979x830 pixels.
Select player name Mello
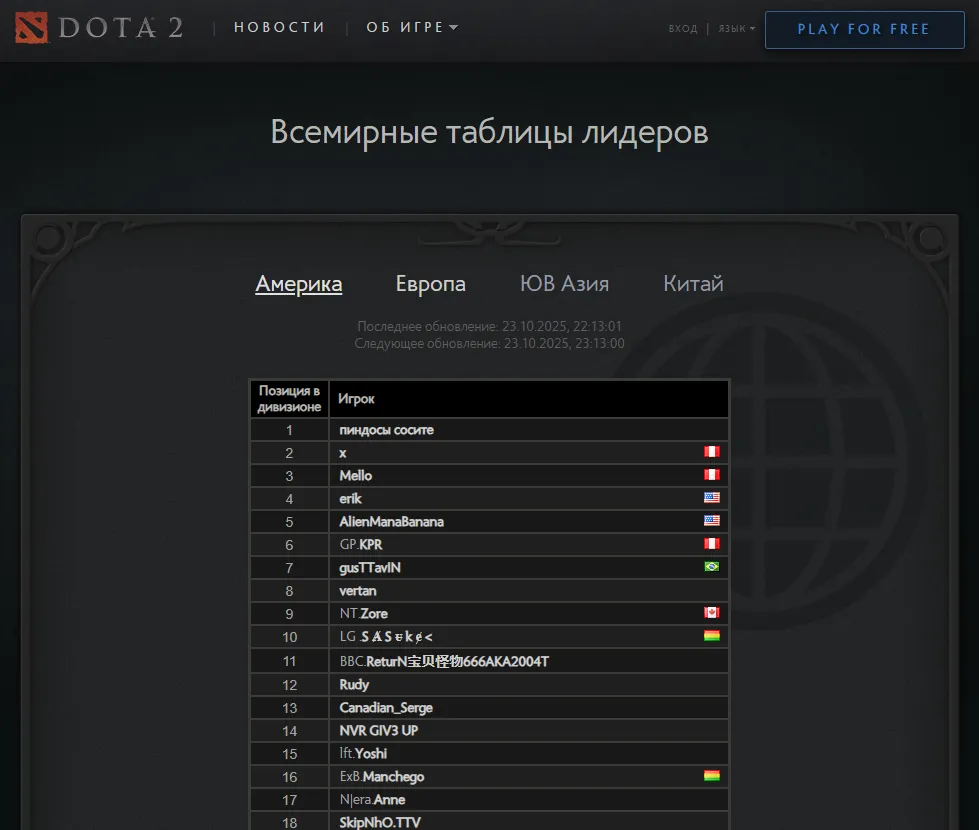[x=355, y=476]
